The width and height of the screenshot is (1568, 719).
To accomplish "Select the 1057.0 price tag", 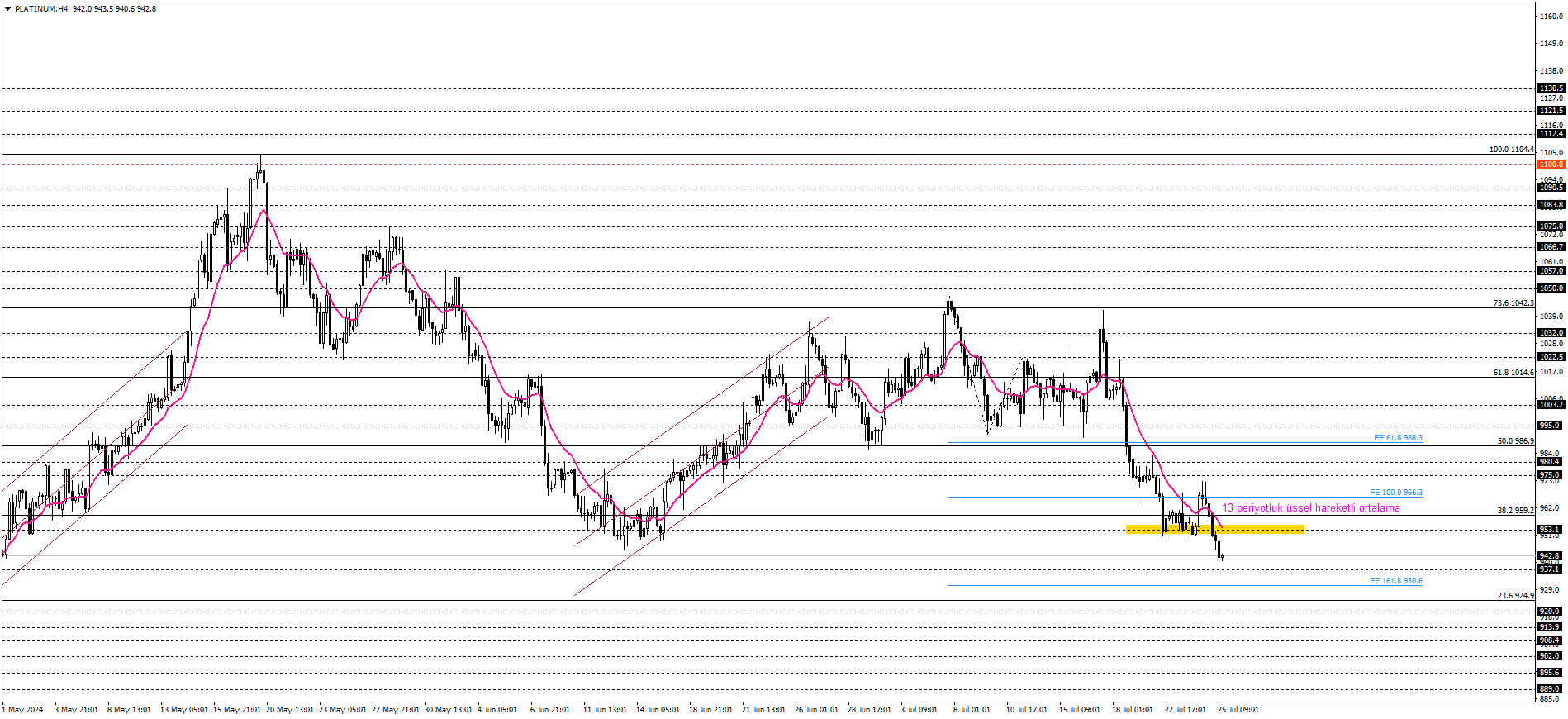I will tap(1551, 271).
